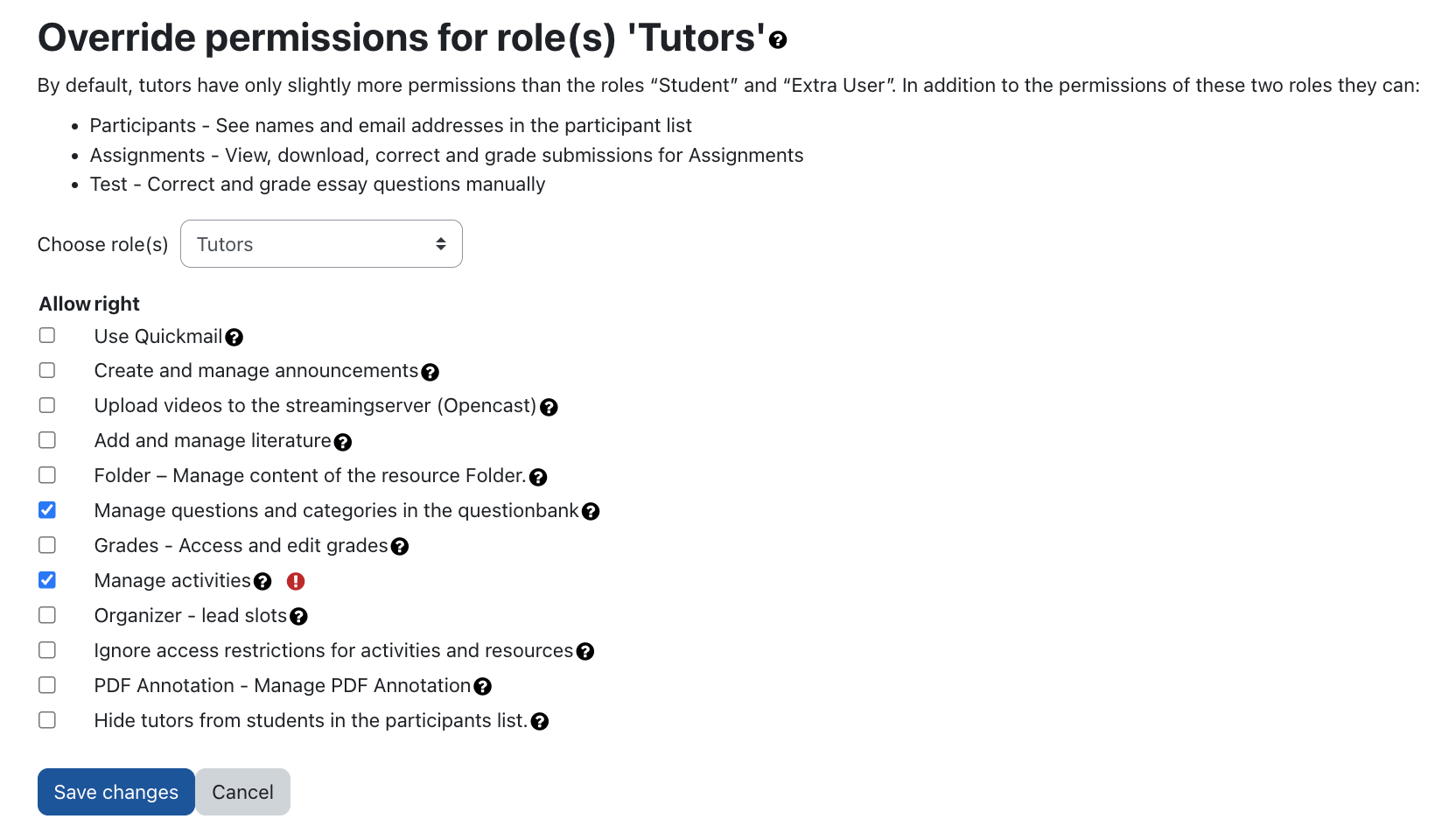1435x840 pixels.
Task: Open help icon beside the page title
Action: pyautogui.click(x=777, y=40)
